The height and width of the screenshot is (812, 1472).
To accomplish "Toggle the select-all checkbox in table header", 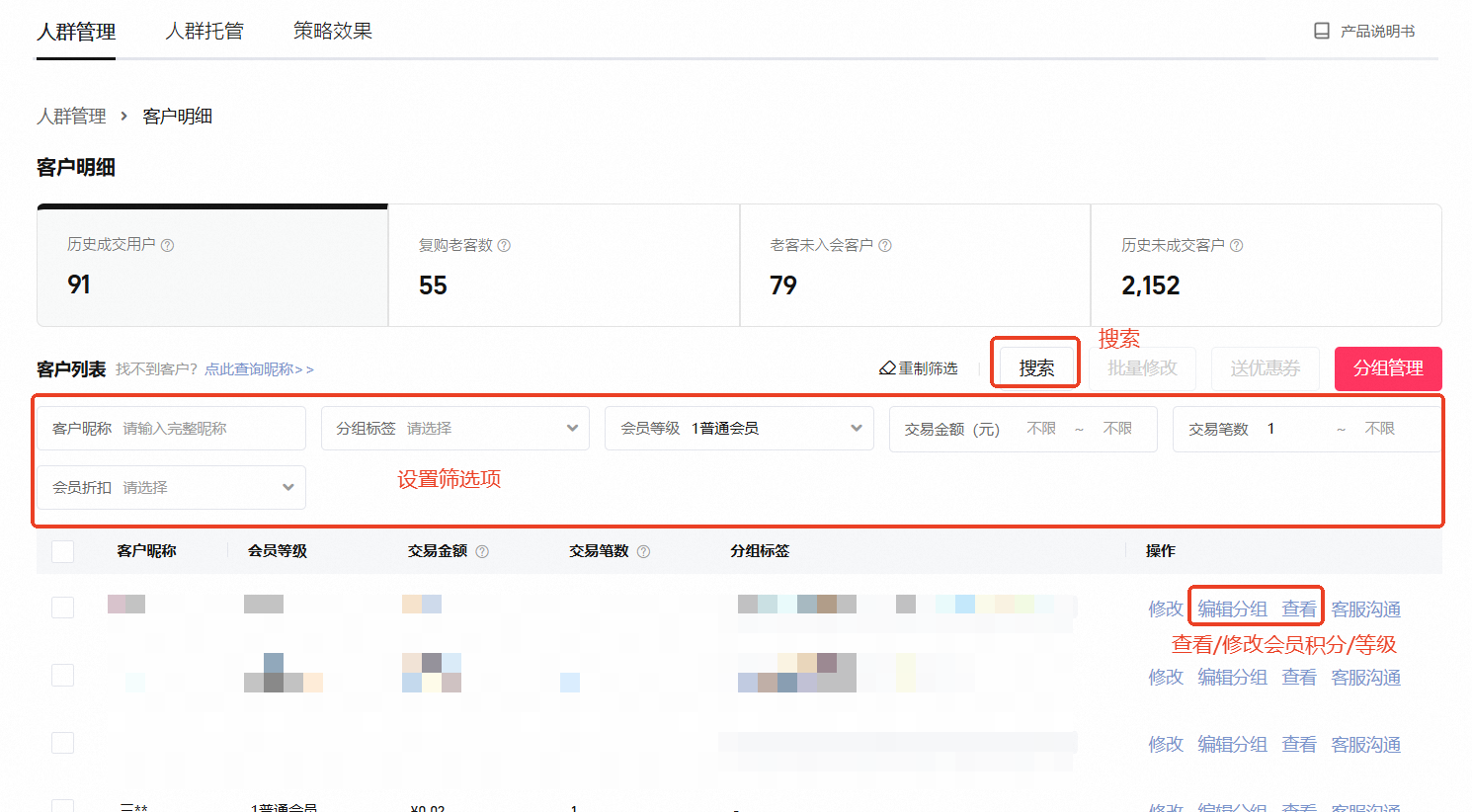I will point(62,550).
